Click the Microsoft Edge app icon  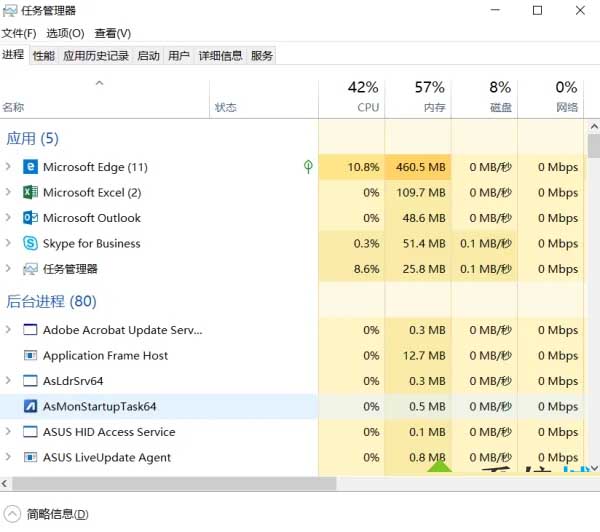[30, 167]
